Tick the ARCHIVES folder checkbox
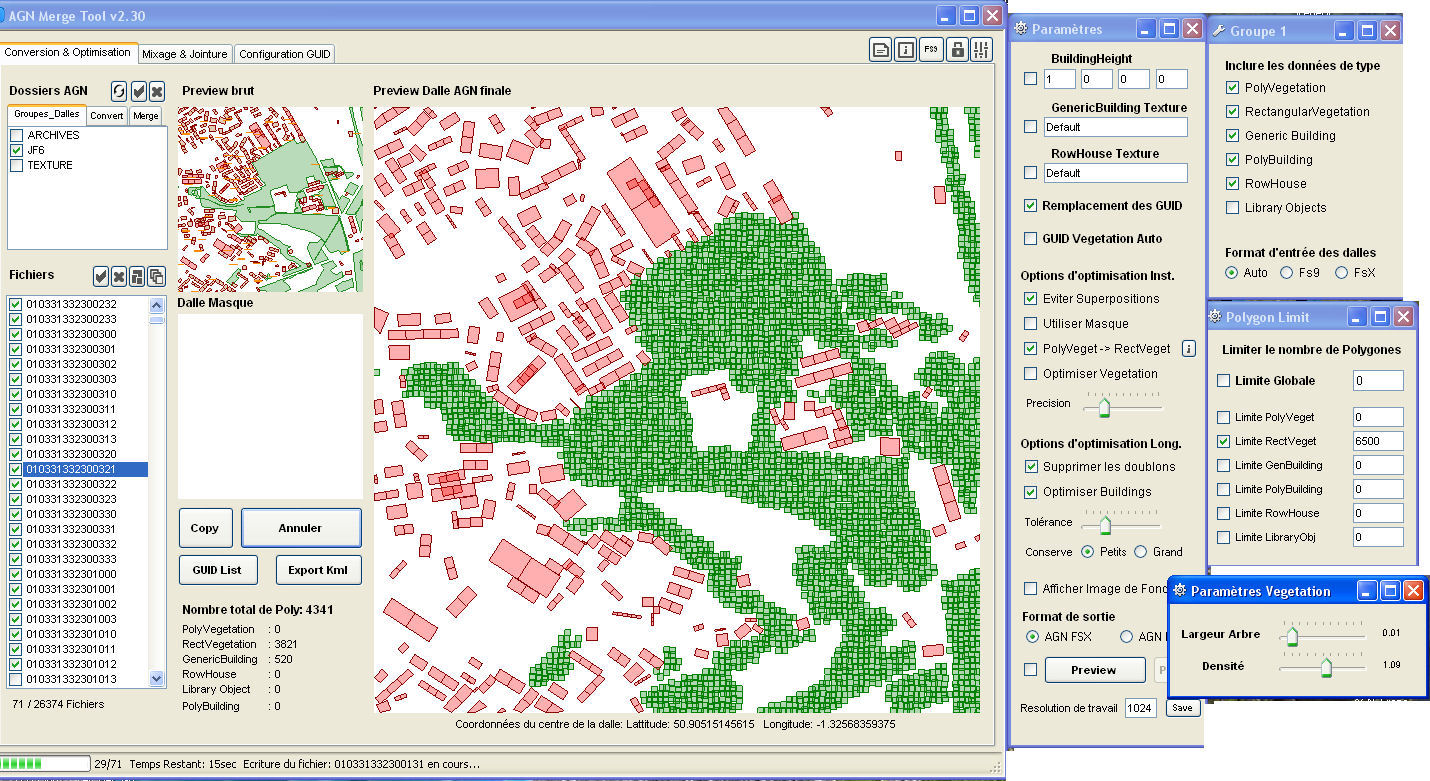Screen dimensions: 1430x781 pyautogui.click(x=17, y=135)
